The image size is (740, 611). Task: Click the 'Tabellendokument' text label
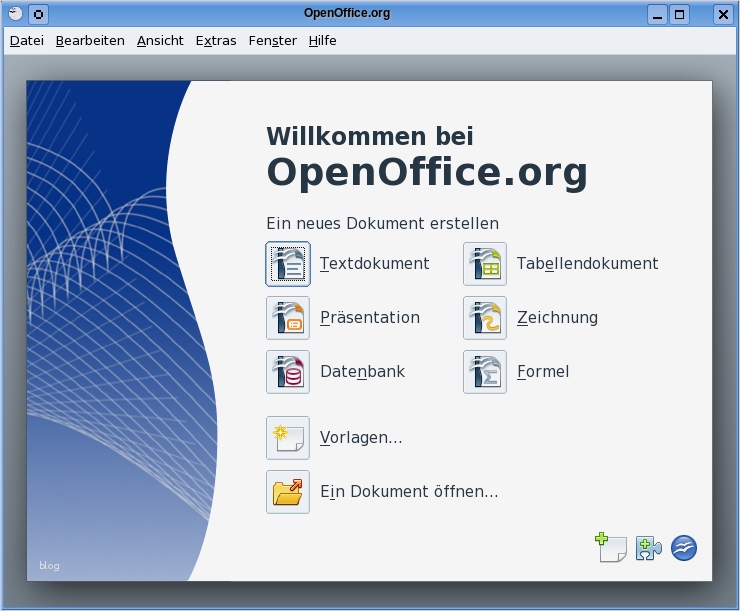[x=587, y=263]
